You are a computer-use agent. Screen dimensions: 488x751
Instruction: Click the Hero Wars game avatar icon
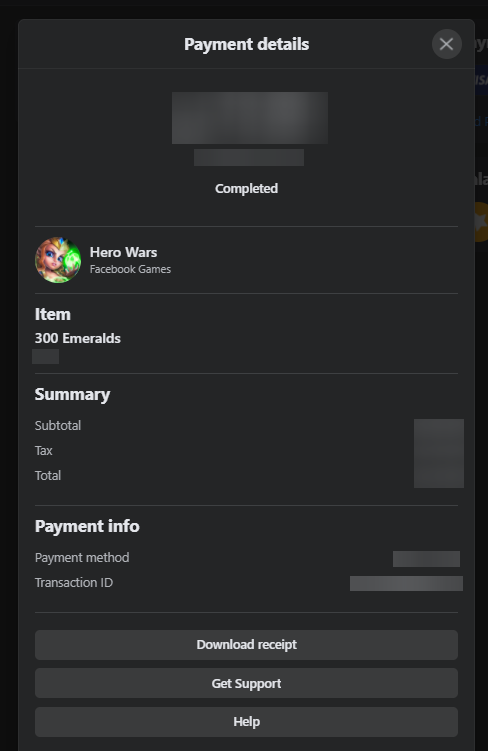point(58,260)
